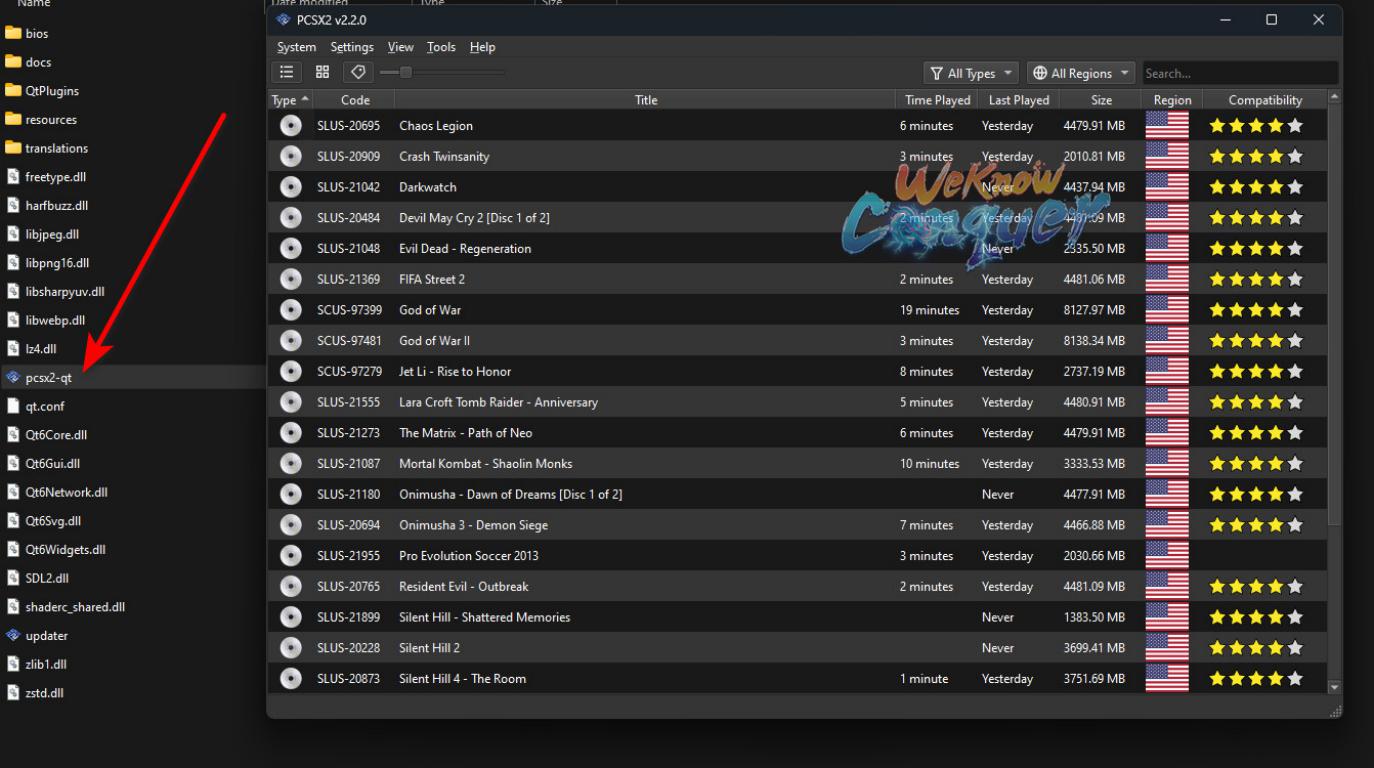The image size is (1374, 768).
Task: Select Onimusha - Dawn of Dreams entry
Action: (510, 494)
